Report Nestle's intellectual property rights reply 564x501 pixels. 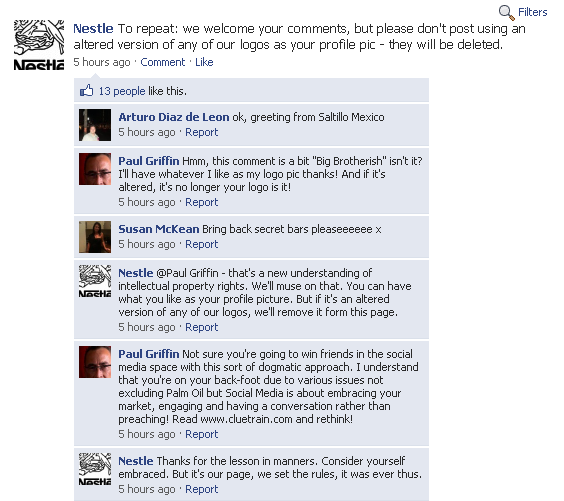[x=201, y=327]
